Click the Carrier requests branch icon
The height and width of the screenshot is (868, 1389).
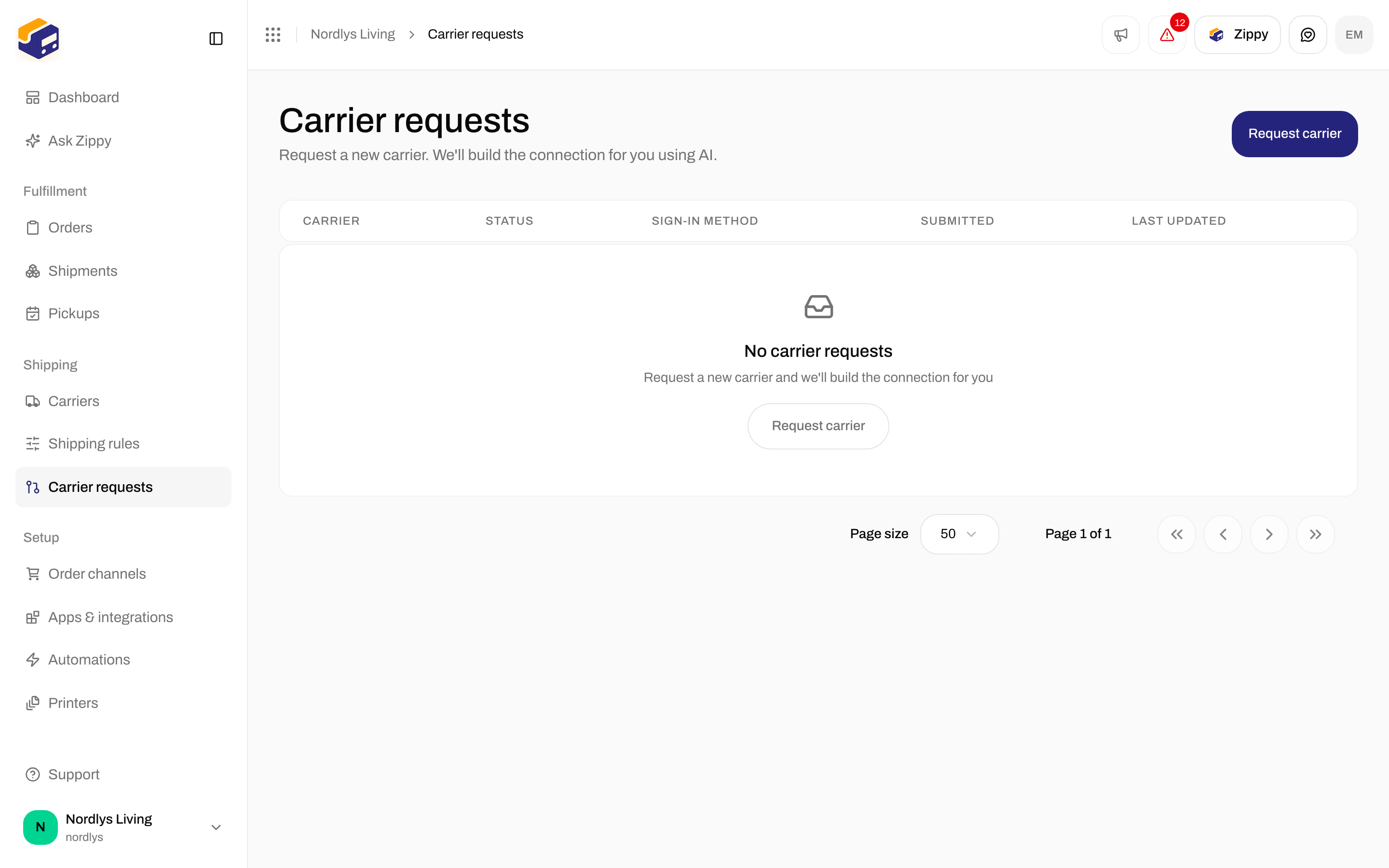33,487
